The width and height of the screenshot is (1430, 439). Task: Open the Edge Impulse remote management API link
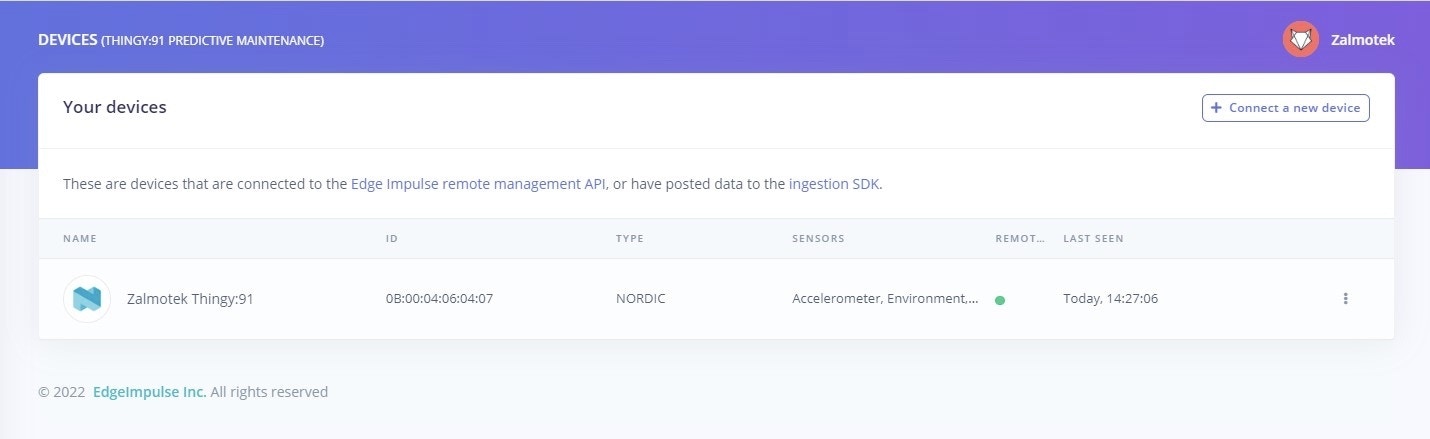(x=479, y=184)
